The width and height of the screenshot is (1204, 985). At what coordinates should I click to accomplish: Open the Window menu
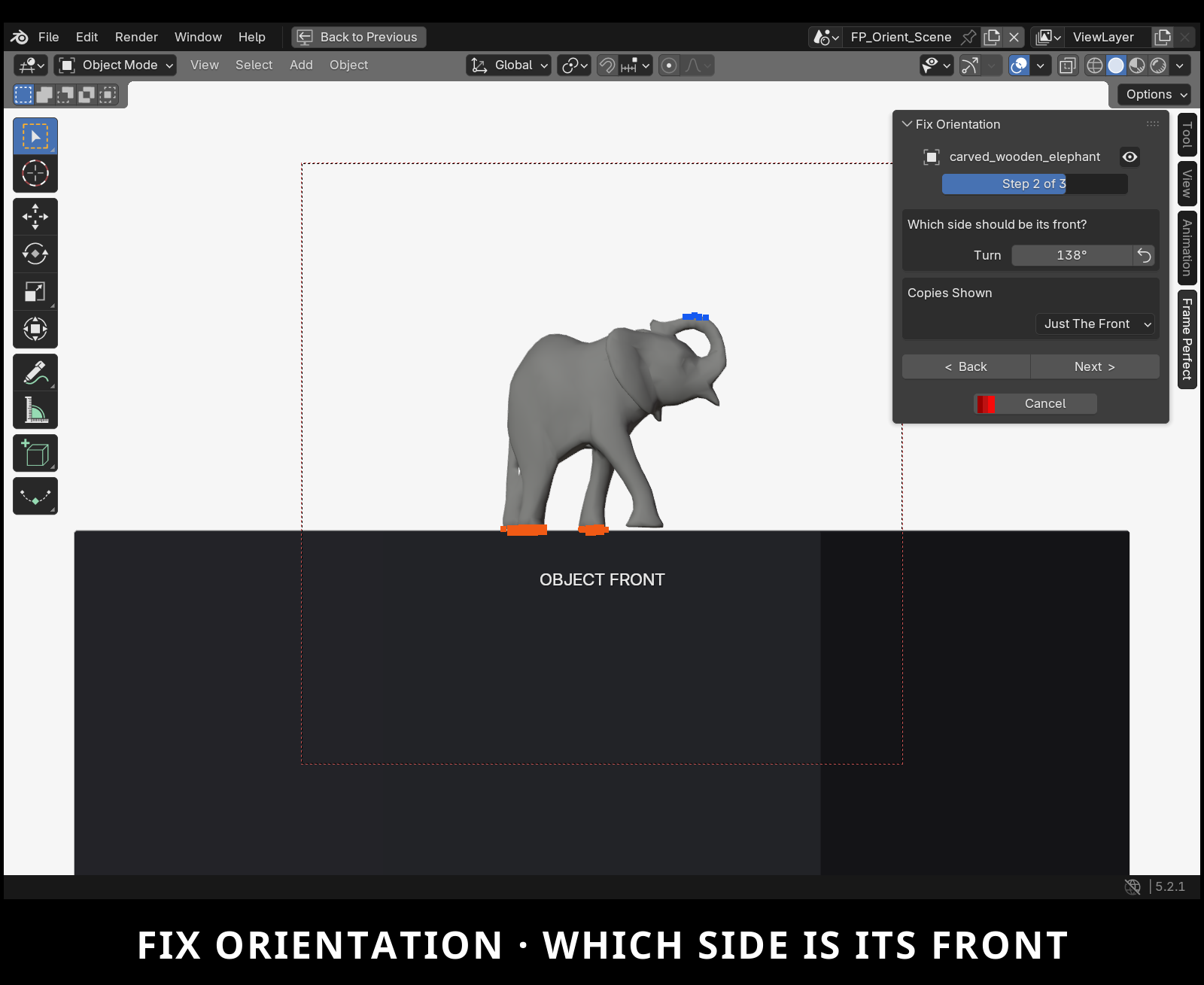coord(198,37)
